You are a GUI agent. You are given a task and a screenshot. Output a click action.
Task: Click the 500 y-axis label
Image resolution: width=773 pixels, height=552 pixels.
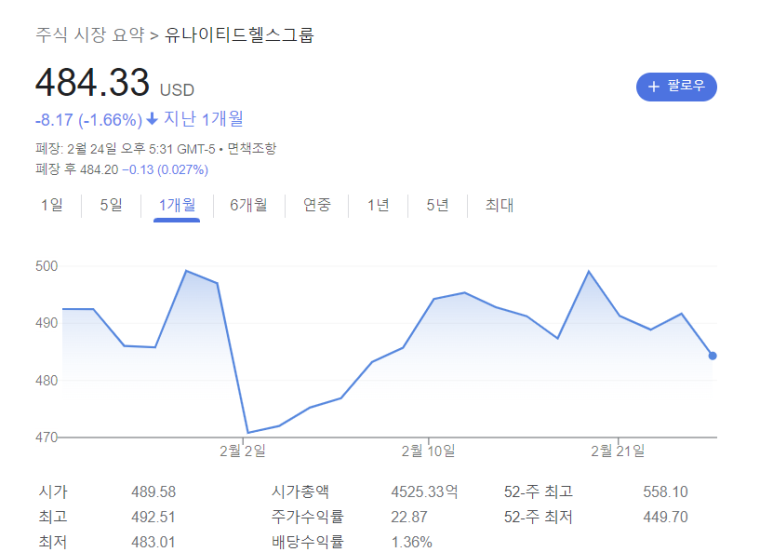(47, 266)
